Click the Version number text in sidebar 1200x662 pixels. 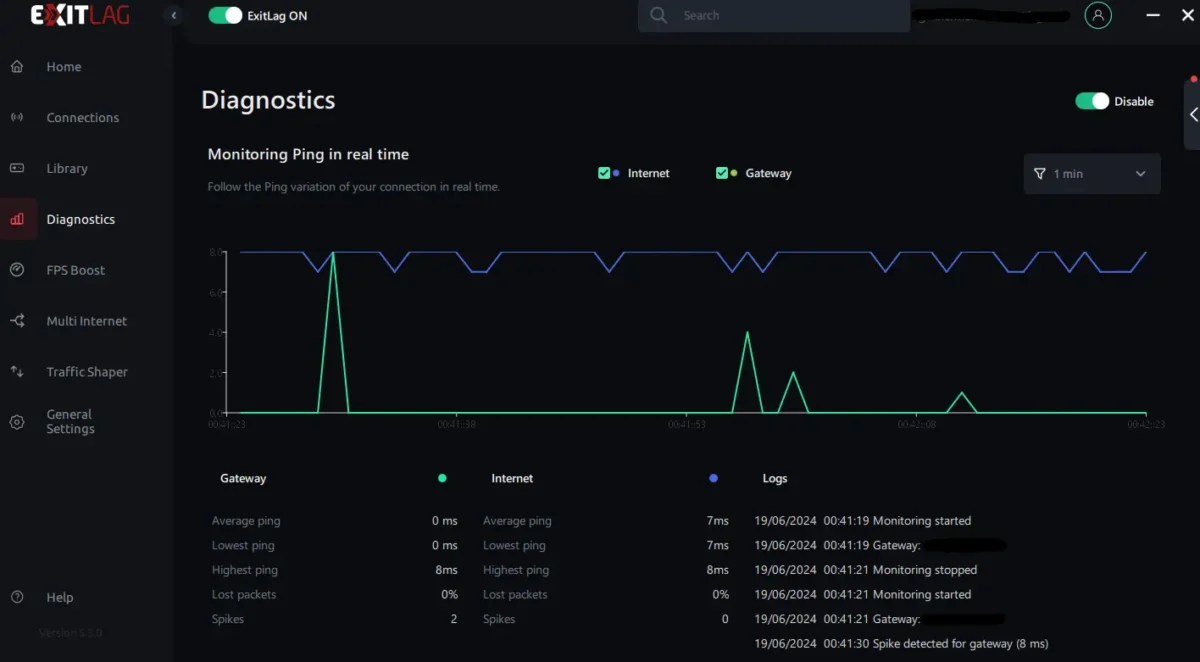[x=71, y=633]
